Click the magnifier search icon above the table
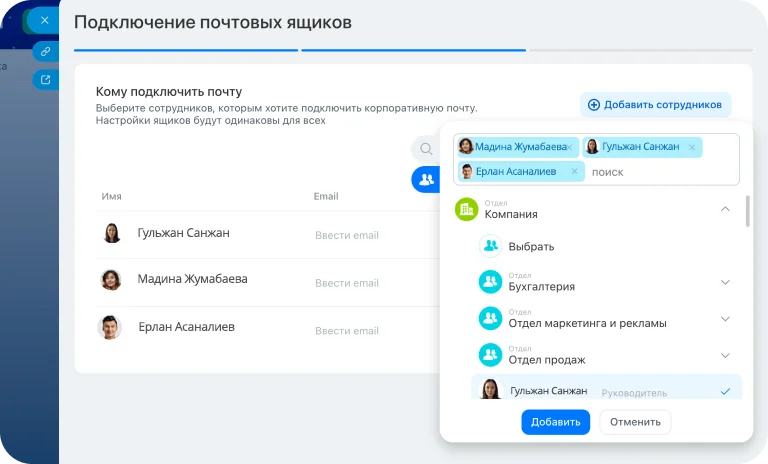Screen dimensions: 768x464 (x=426, y=149)
